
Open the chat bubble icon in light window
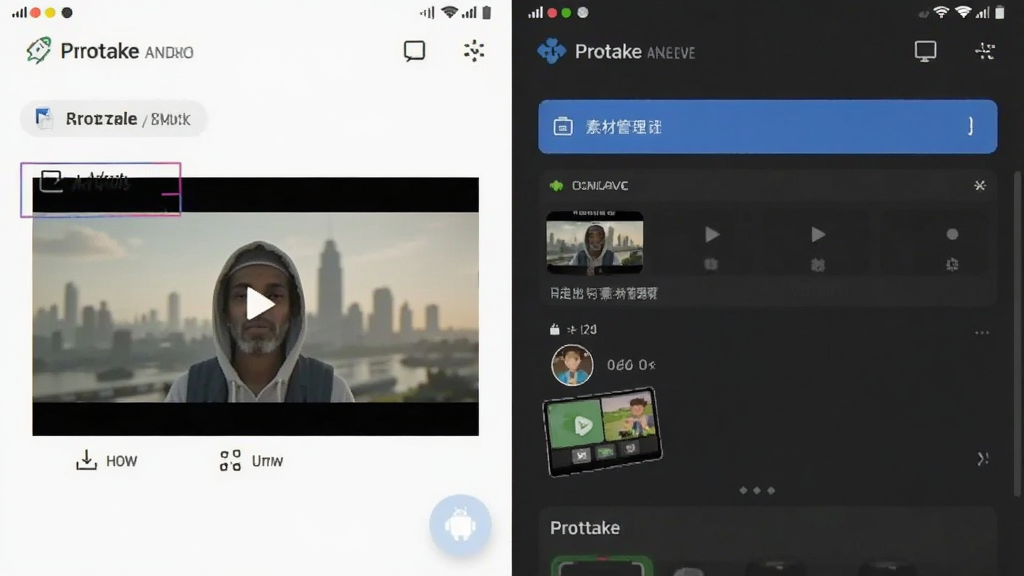[x=414, y=51]
